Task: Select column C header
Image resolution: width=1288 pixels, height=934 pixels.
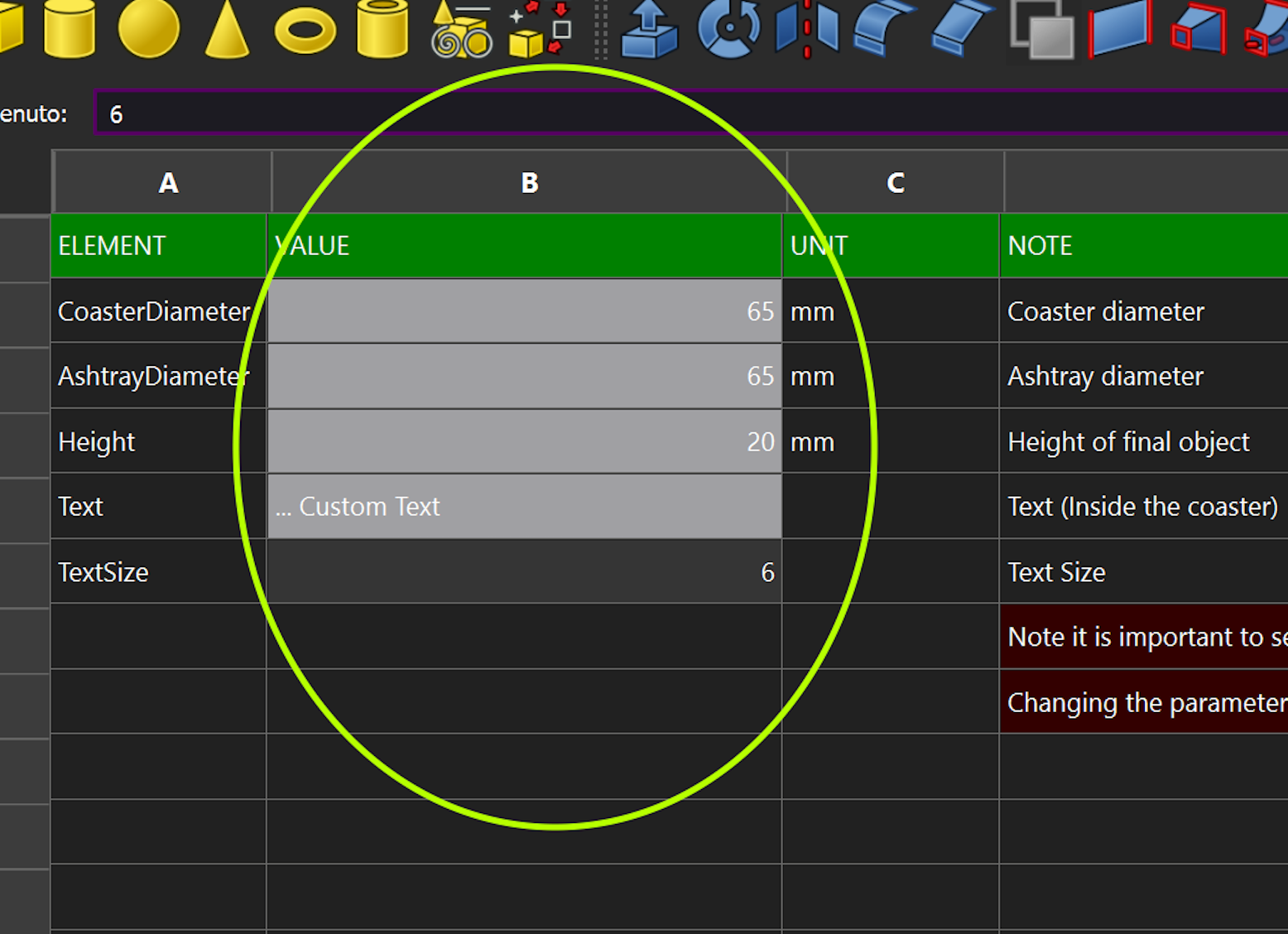Action: (895, 182)
